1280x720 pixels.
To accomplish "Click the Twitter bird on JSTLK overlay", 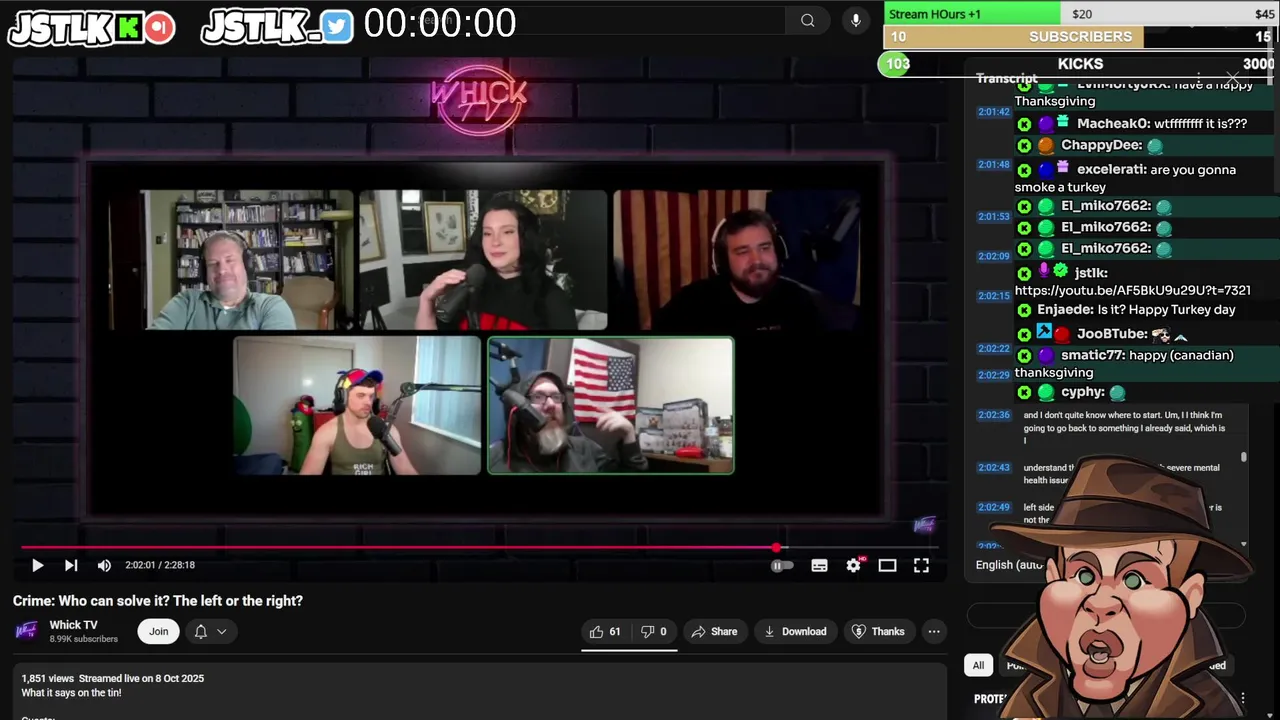I will click(338, 27).
